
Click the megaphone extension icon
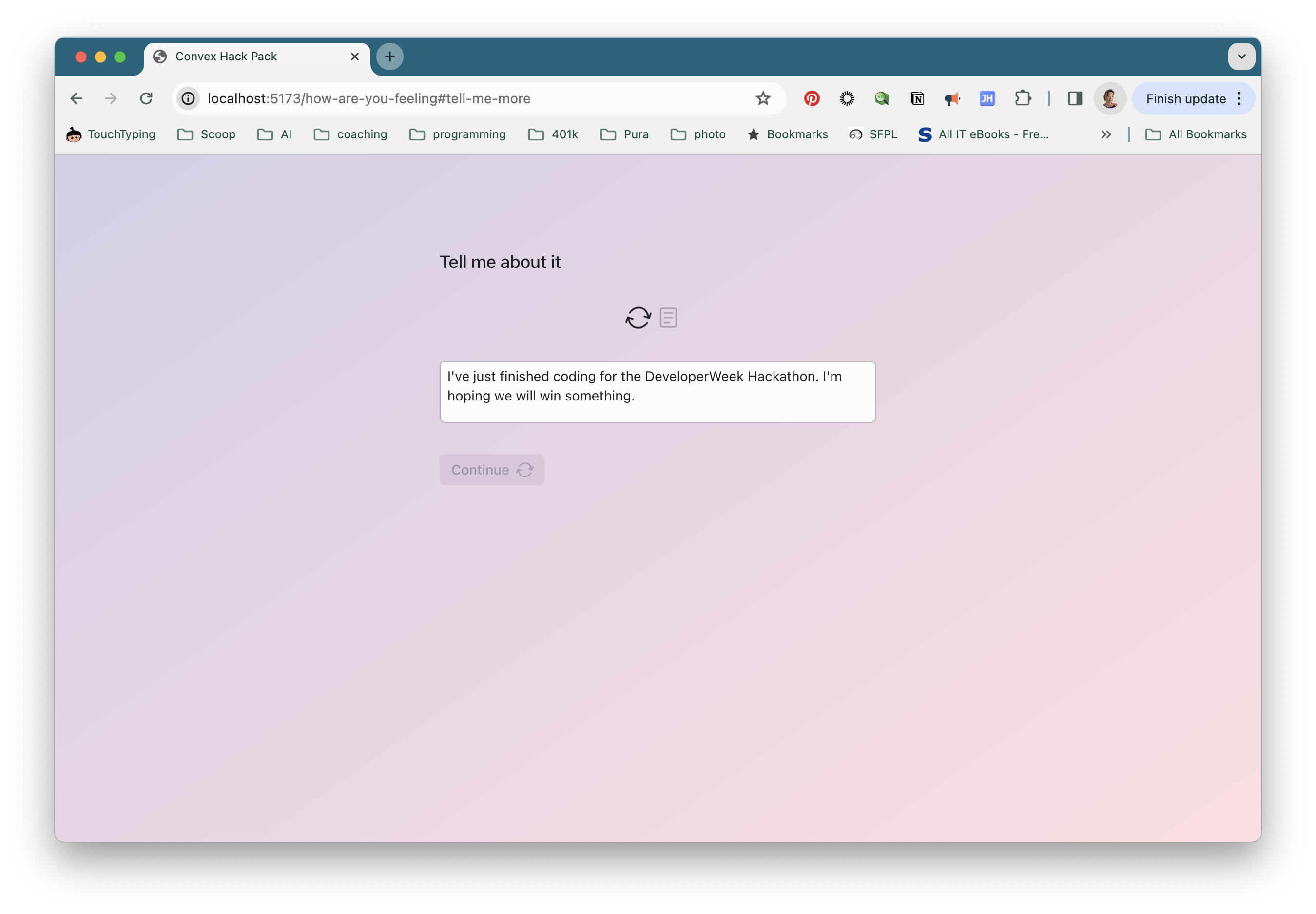[951, 98]
